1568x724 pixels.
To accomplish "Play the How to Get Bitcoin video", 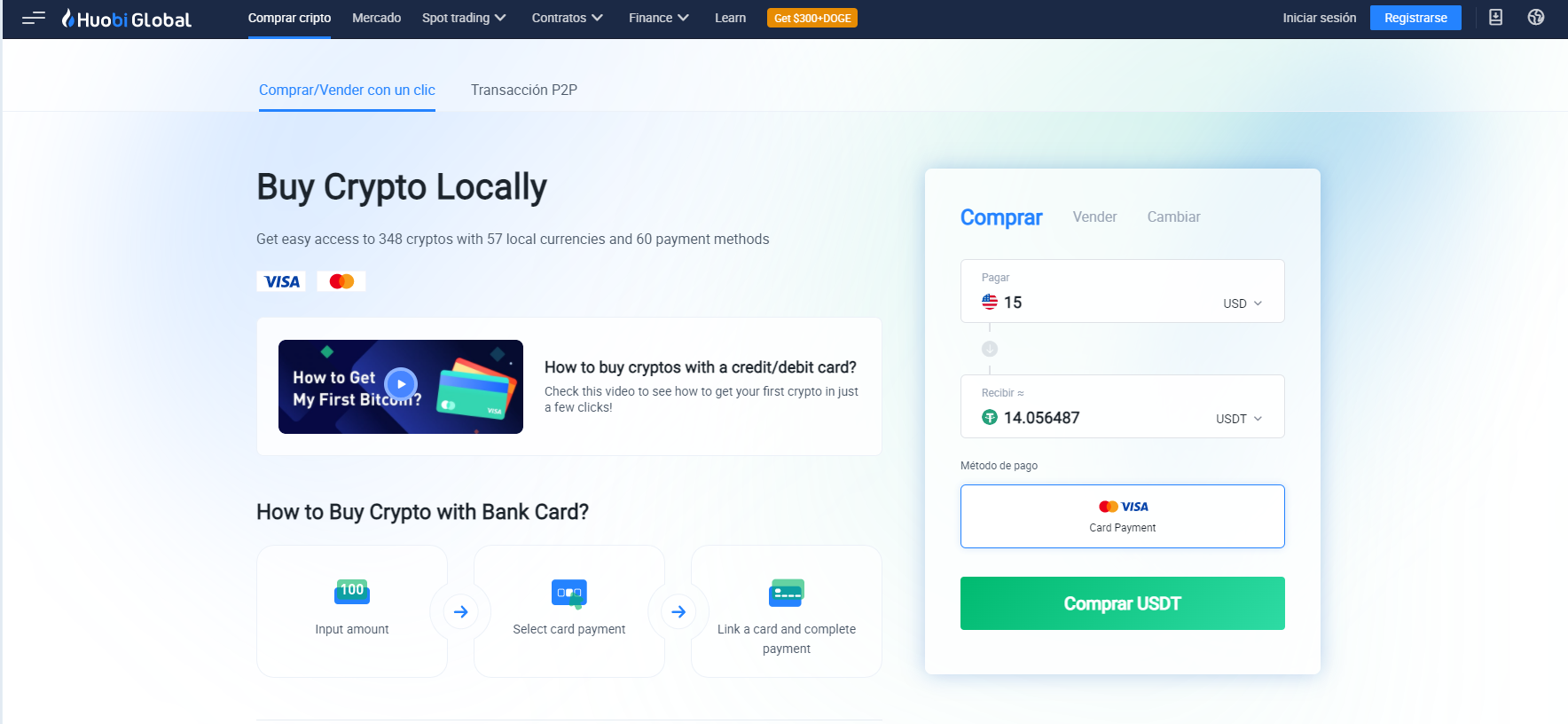I will pyautogui.click(x=401, y=384).
